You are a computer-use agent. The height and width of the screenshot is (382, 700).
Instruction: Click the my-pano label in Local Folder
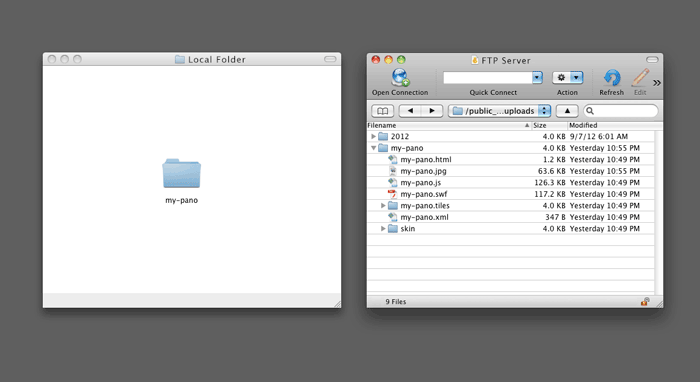coord(182,200)
